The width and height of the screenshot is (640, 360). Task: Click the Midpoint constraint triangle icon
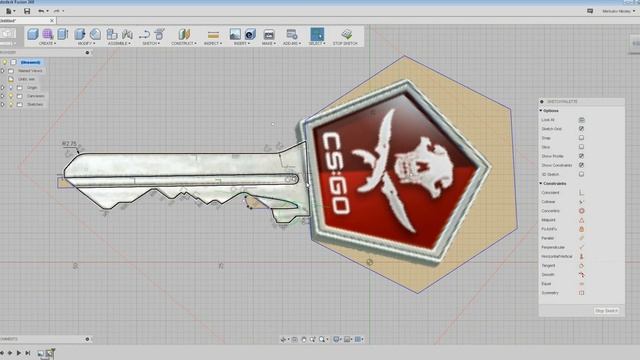tap(582, 220)
